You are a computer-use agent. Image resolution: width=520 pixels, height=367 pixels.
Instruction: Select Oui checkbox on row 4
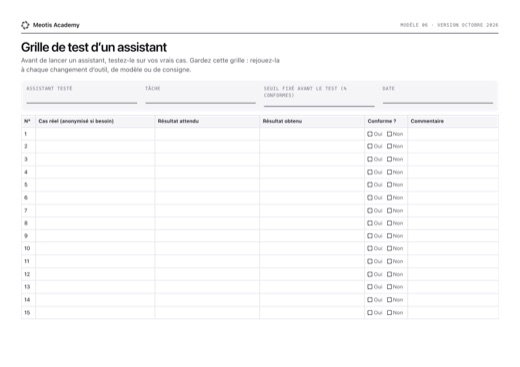point(370,172)
